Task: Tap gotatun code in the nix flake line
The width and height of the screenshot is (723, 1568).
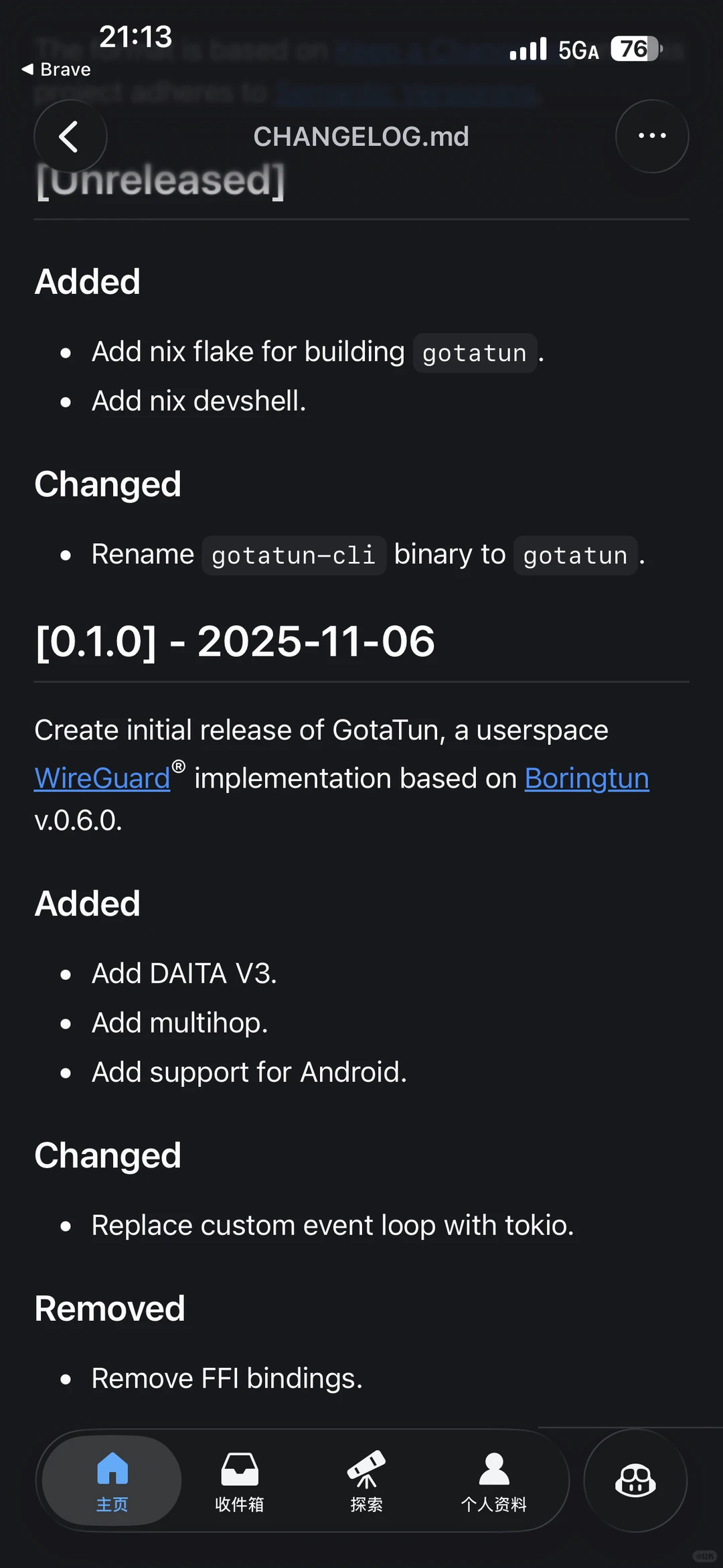Action: click(x=474, y=353)
